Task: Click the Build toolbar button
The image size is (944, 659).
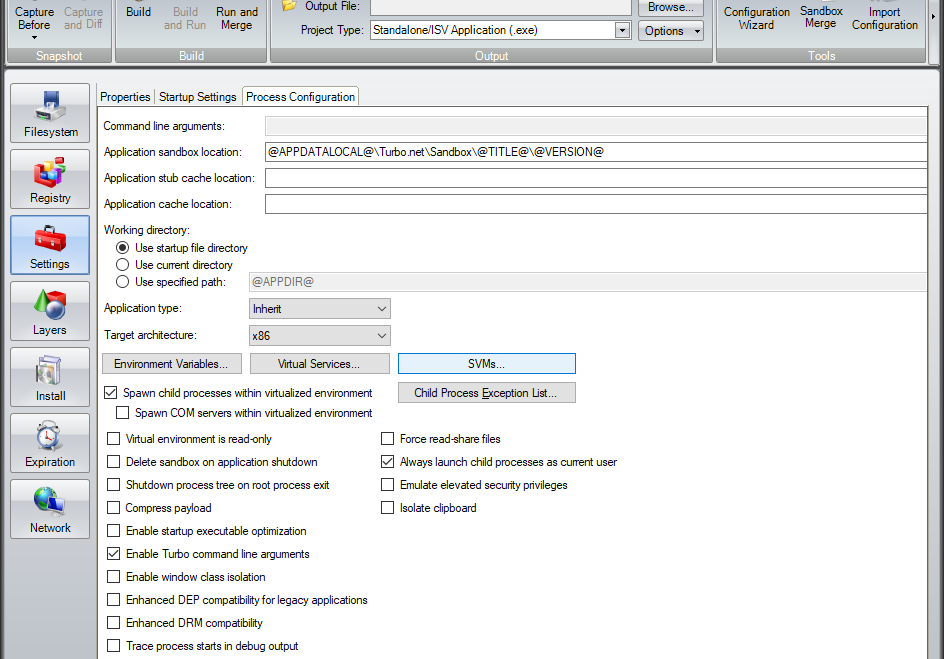Action: pos(138,12)
